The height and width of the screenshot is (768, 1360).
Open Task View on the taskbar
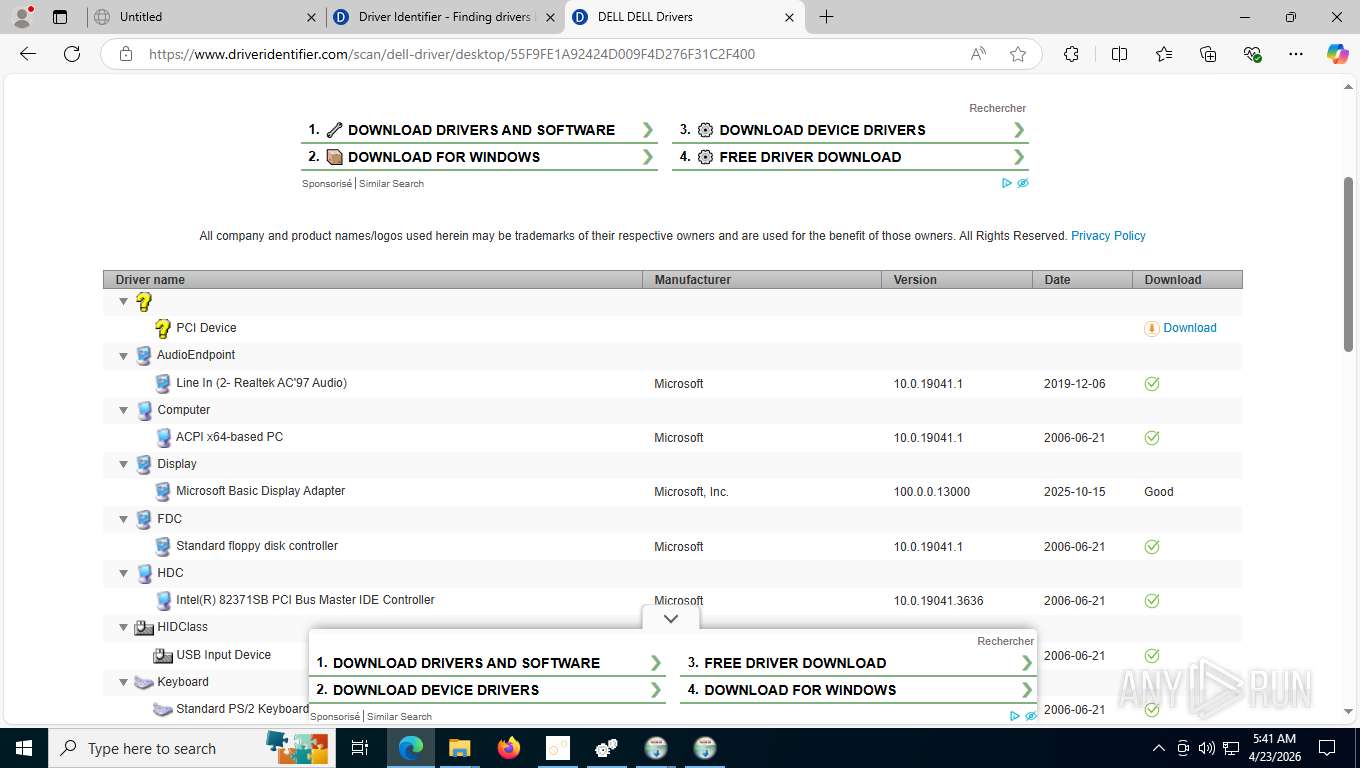360,748
